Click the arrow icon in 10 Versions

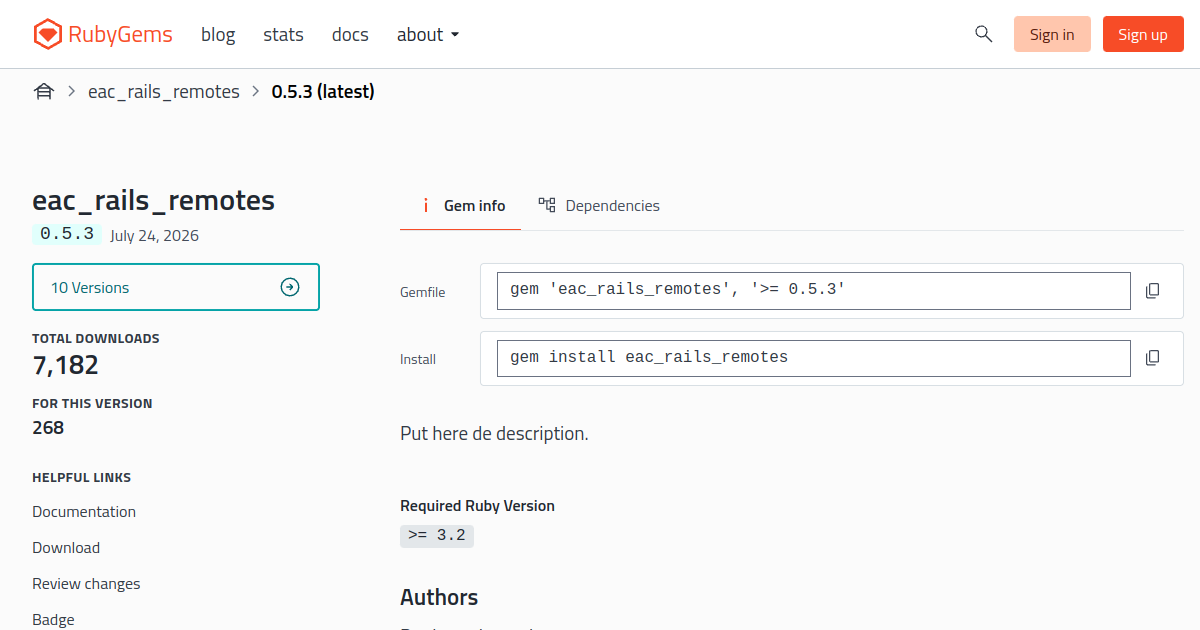[x=290, y=288]
